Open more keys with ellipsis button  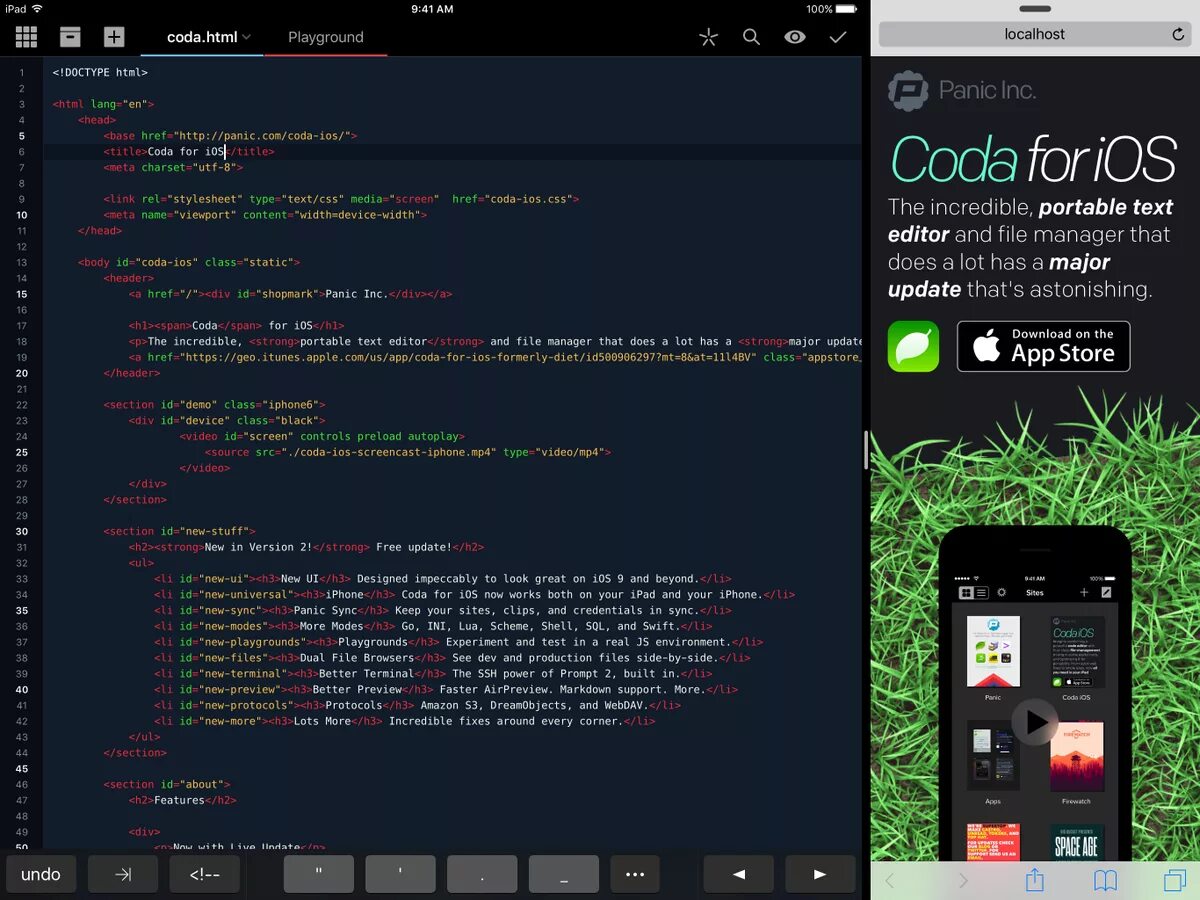pos(635,874)
